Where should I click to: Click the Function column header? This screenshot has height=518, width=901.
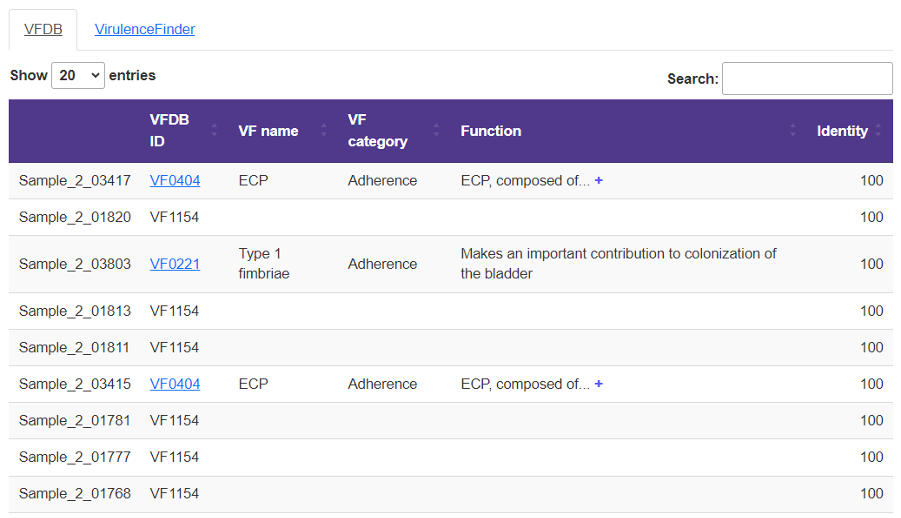tap(491, 131)
